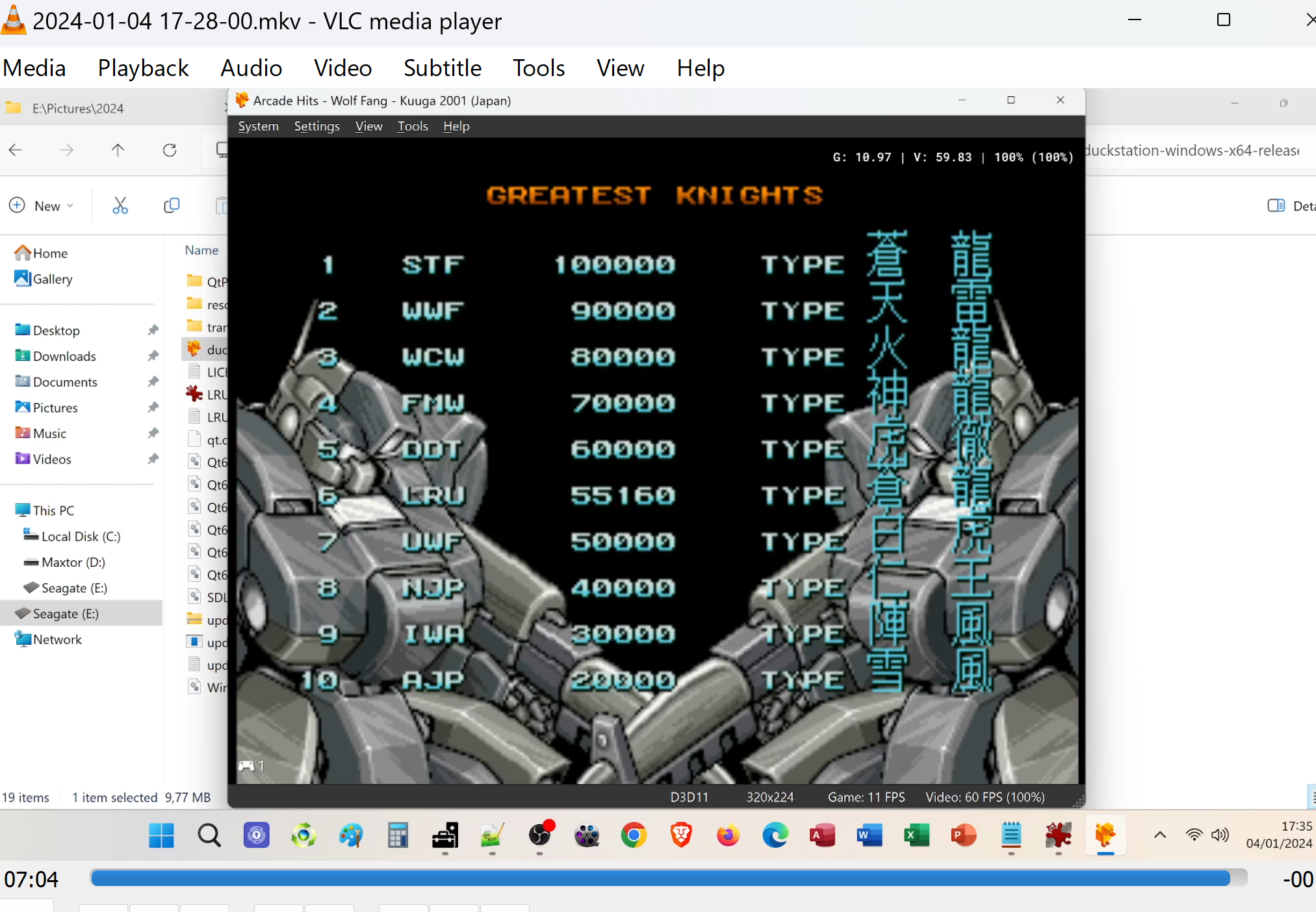This screenshot has height=912, width=1316.
Task: Go up one folder with Up arrow
Action: [118, 151]
